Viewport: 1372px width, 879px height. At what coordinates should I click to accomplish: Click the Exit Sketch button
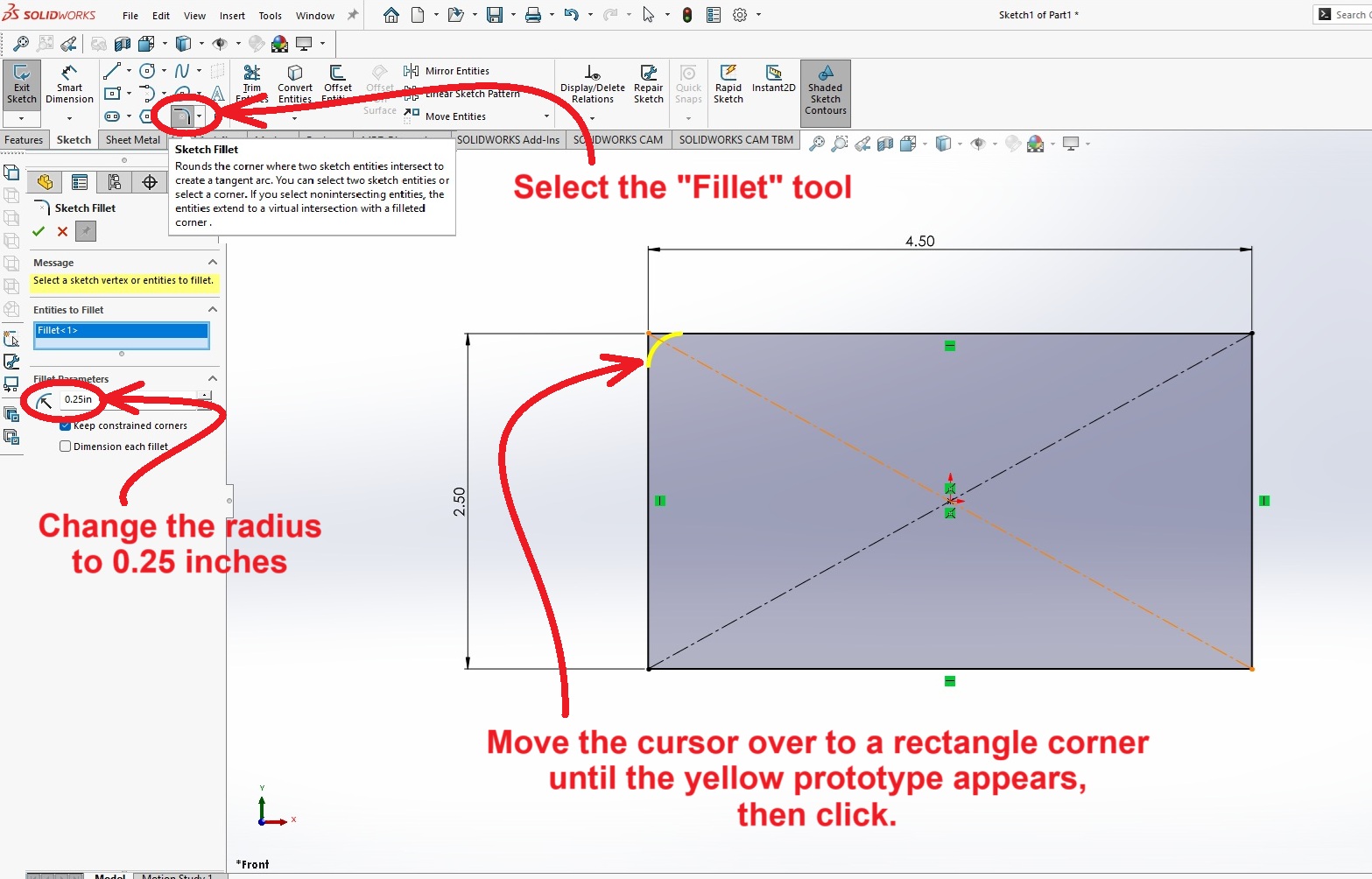coord(22,84)
